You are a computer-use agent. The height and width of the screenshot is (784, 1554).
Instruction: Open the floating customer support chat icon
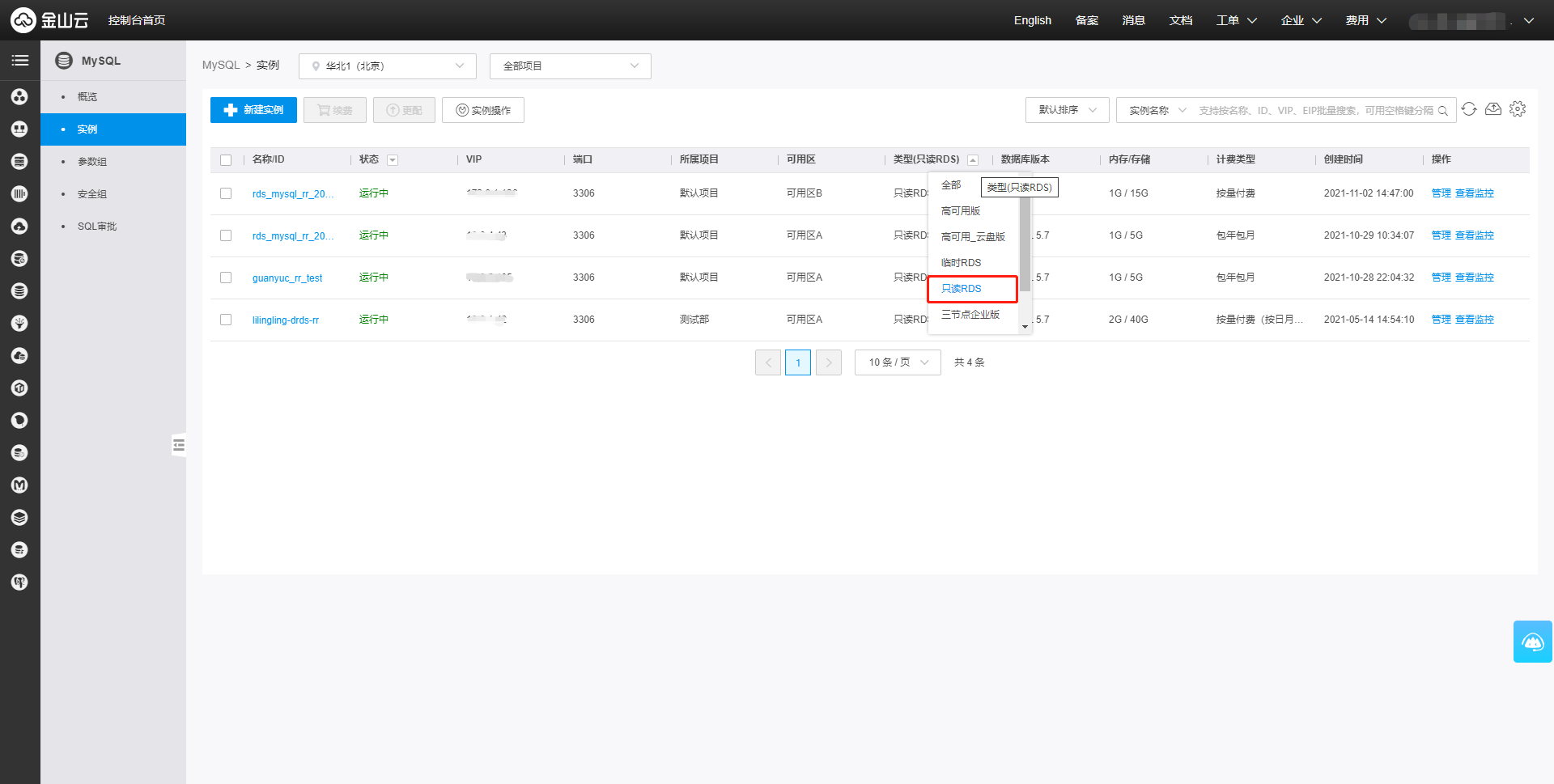point(1532,642)
